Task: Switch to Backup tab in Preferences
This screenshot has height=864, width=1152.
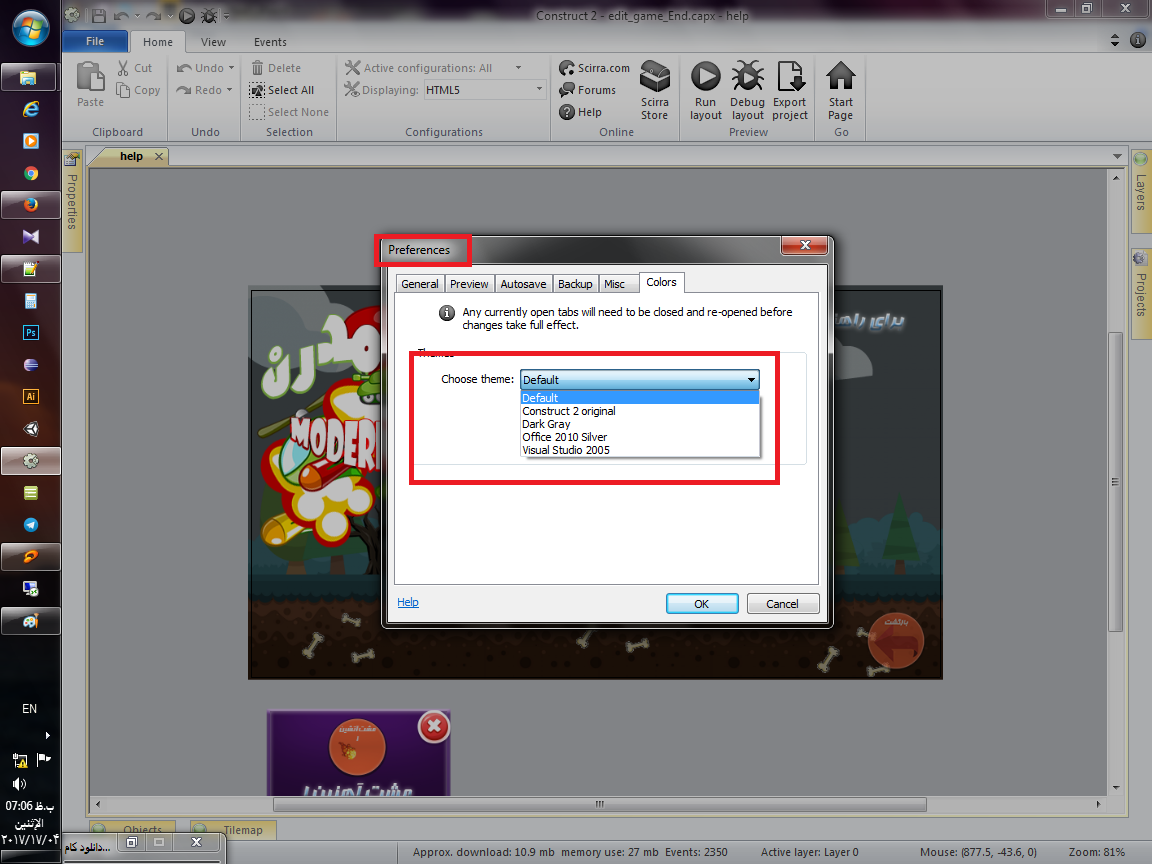Action: tap(575, 284)
